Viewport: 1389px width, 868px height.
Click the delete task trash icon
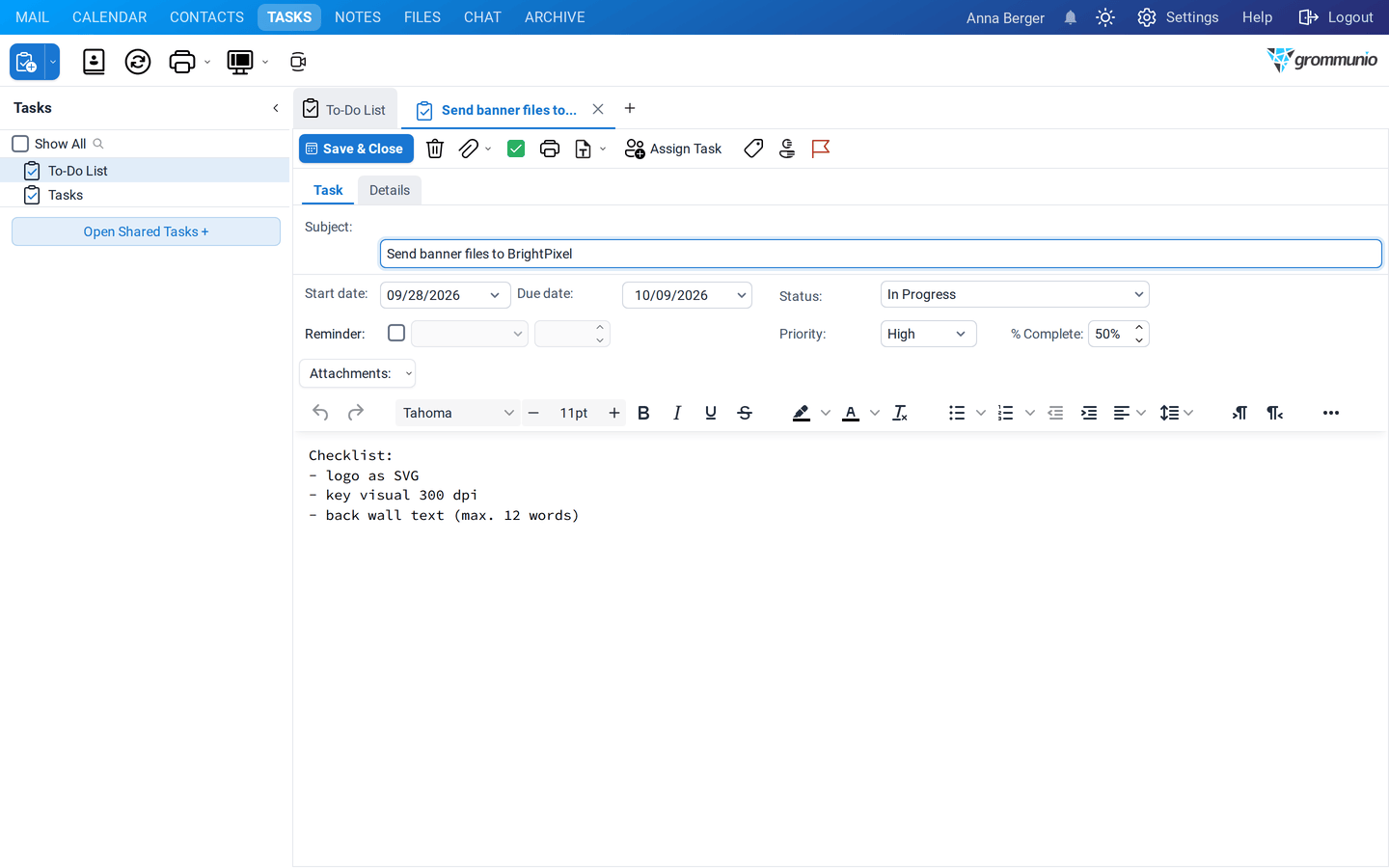coord(435,149)
